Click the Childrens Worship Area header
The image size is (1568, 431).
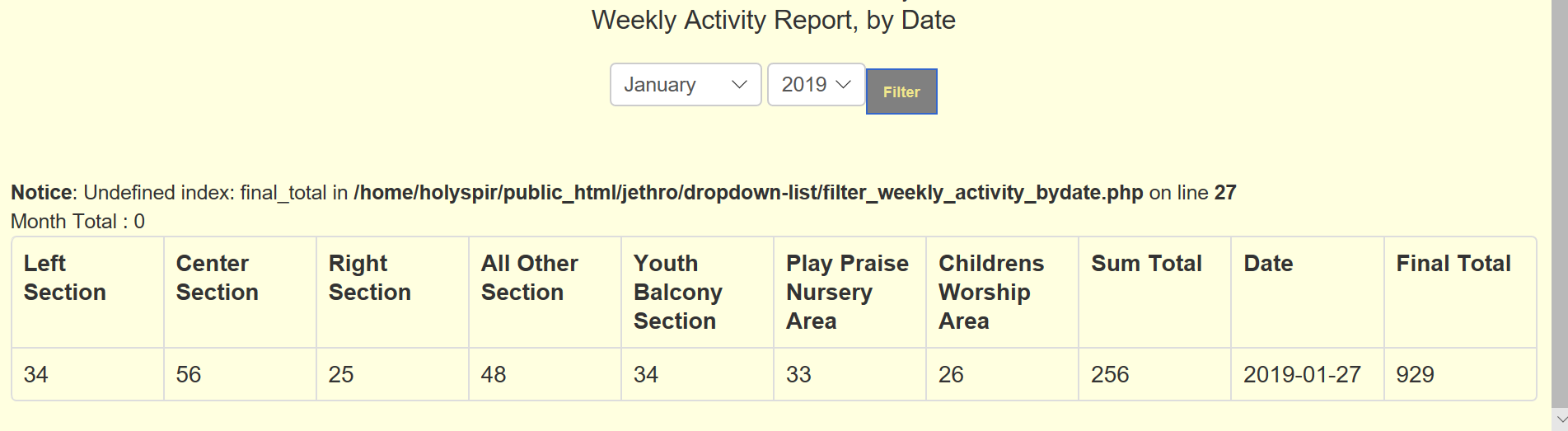tap(1002, 293)
